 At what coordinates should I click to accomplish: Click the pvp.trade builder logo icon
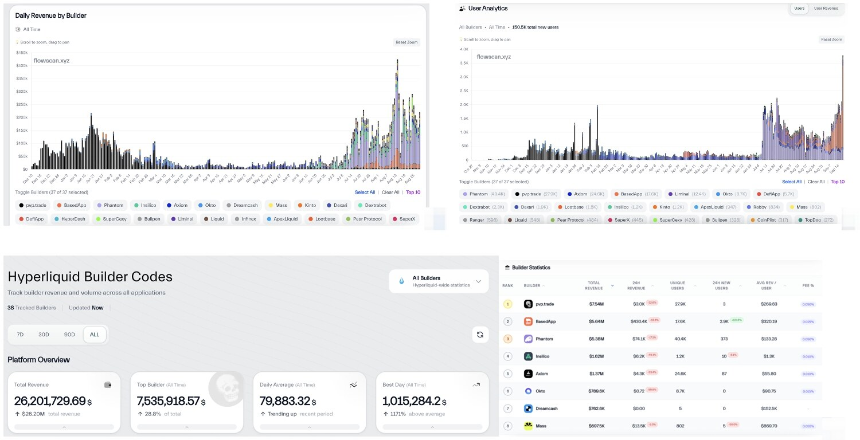tap(528, 304)
